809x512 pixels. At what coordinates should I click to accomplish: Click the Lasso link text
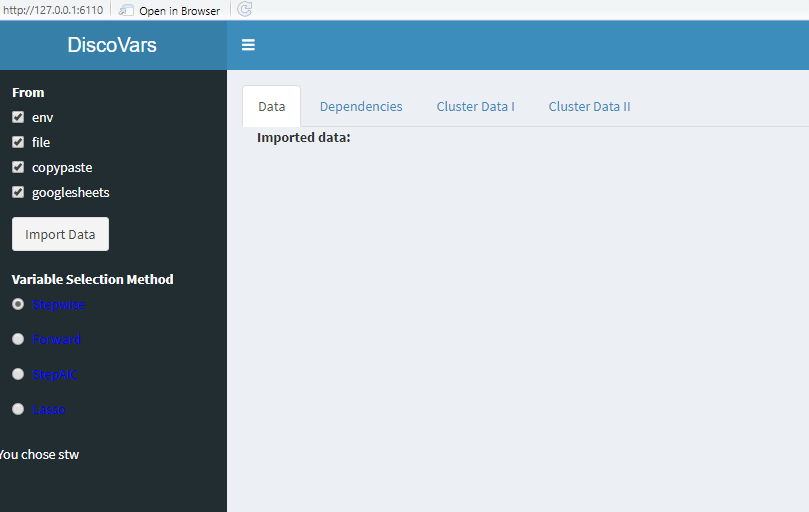pos(48,409)
